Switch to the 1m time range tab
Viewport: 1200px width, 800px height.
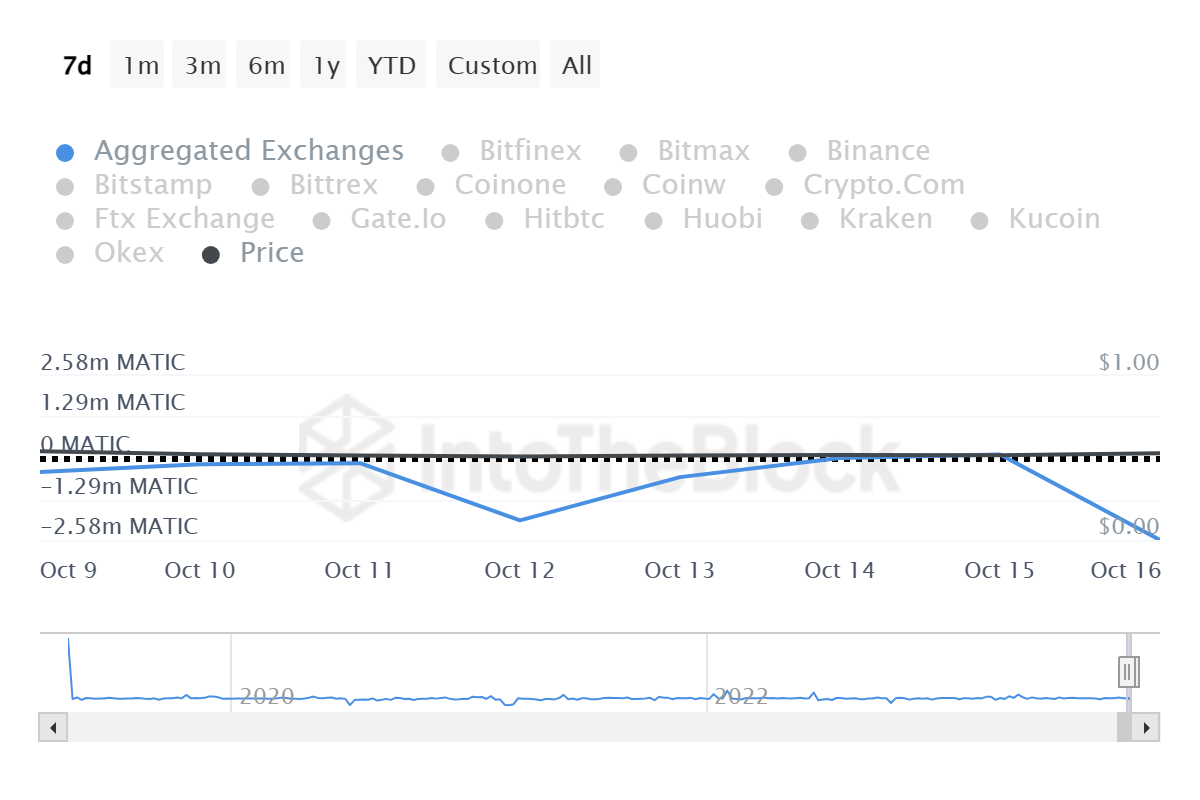click(137, 64)
